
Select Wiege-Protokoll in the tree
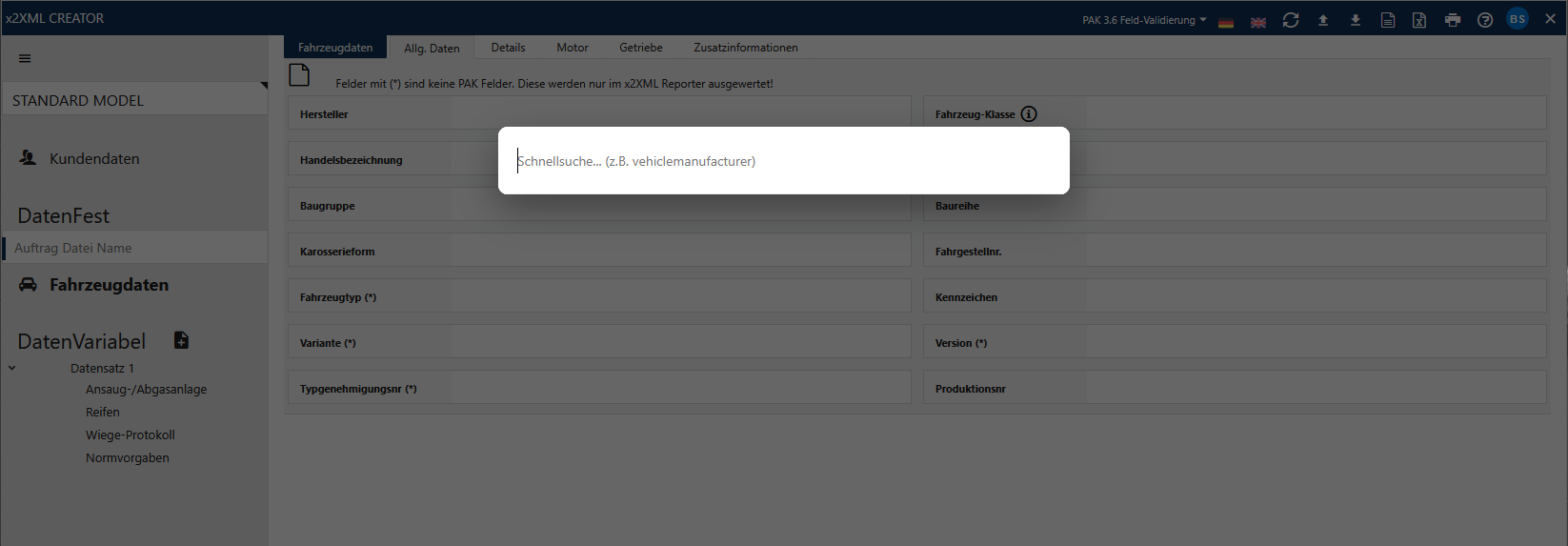(x=131, y=435)
